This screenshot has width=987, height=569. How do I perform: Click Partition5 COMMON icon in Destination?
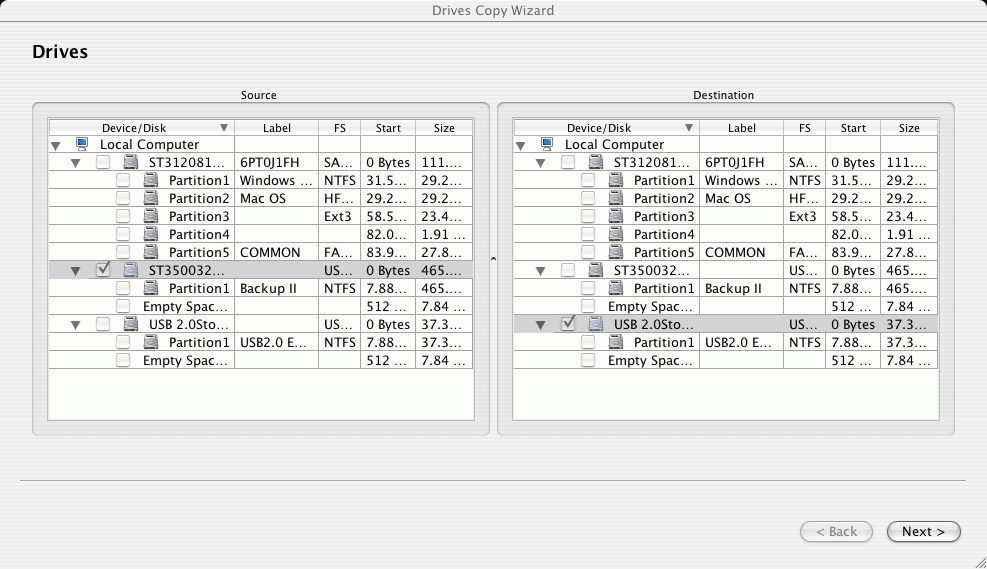coord(616,252)
